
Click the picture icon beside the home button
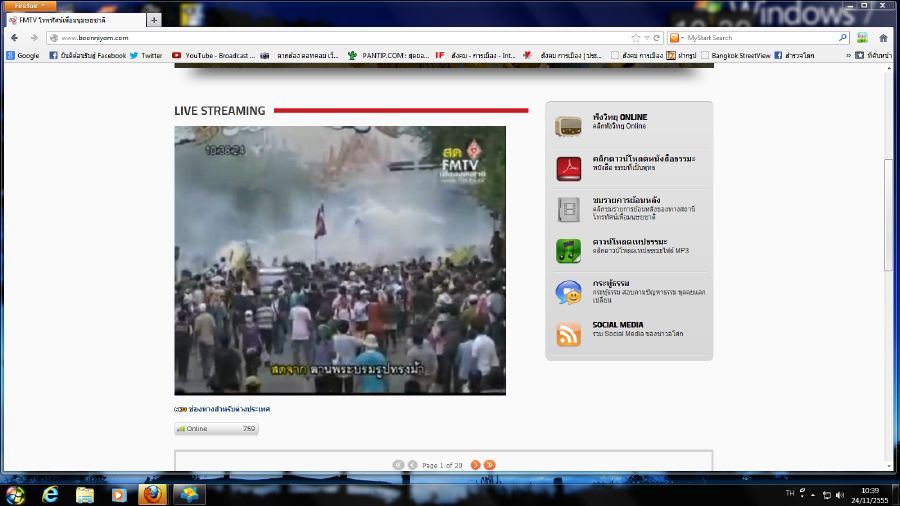point(862,38)
